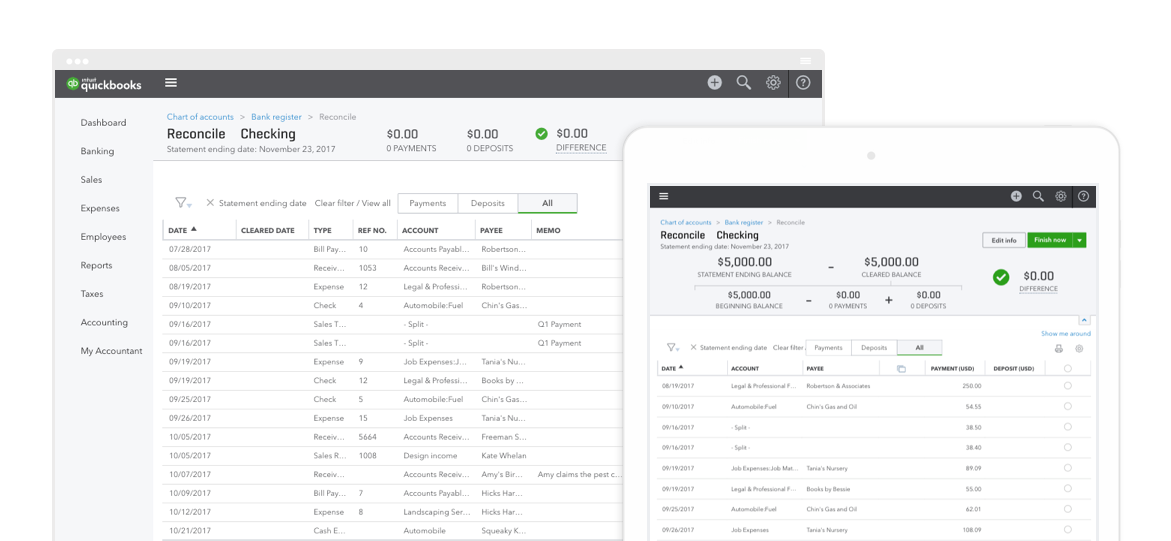
Task: Click the print icon above the tablet table
Action: point(1058,348)
